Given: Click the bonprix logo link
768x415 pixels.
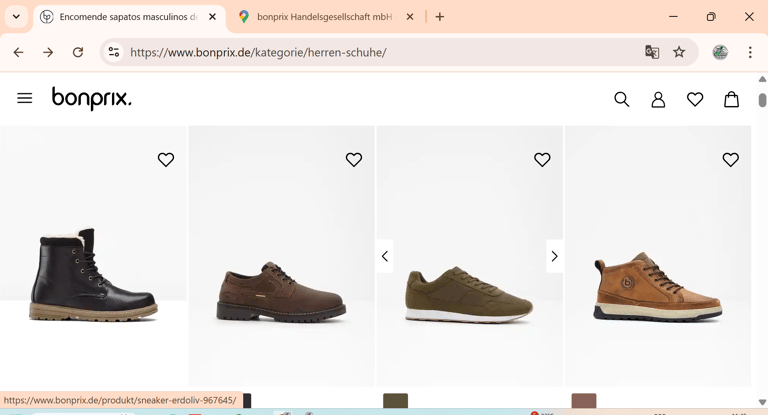Looking at the screenshot, I should click(x=92, y=98).
